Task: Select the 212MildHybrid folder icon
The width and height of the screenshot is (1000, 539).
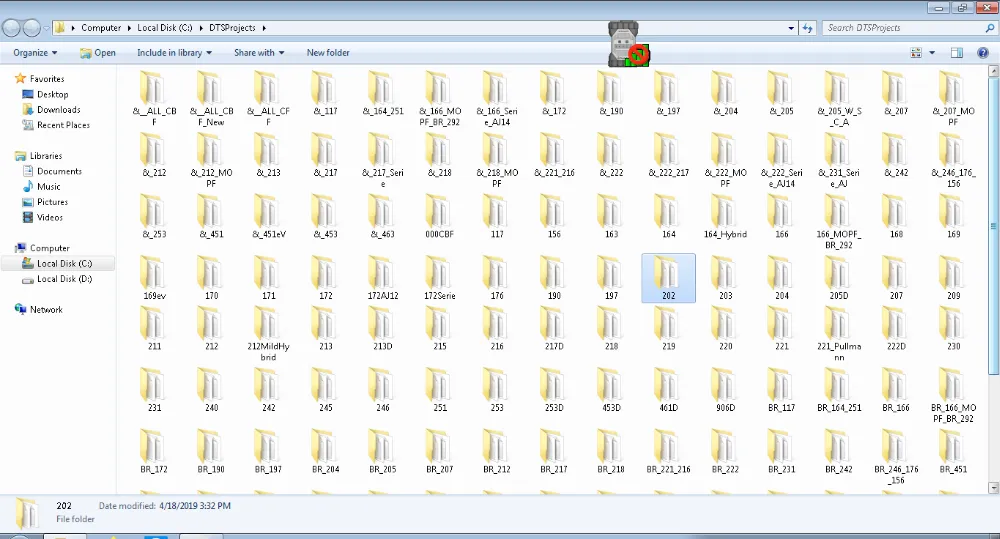Action: 268,324
